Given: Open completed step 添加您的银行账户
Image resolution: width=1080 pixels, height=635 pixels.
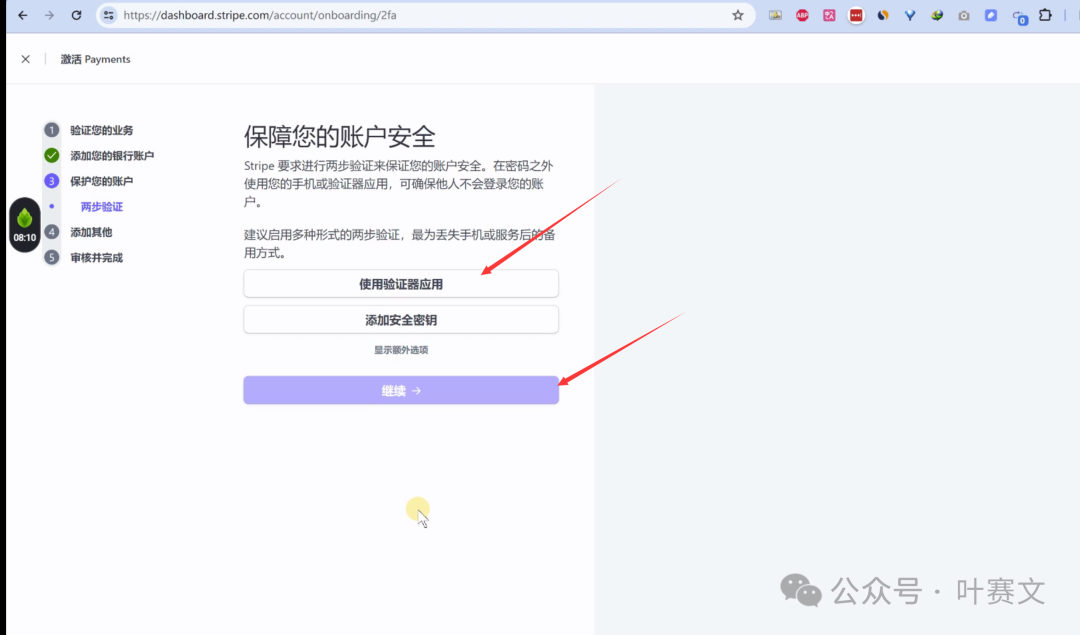Looking at the screenshot, I should point(111,156).
